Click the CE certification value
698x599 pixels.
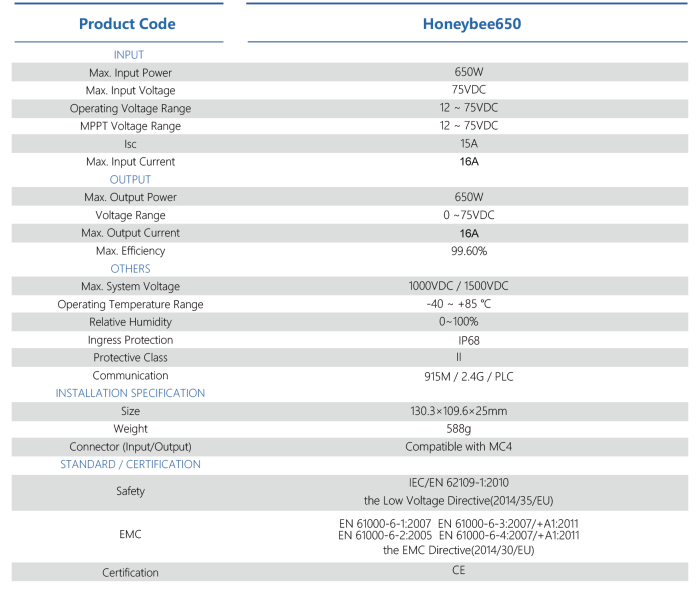point(459,570)
